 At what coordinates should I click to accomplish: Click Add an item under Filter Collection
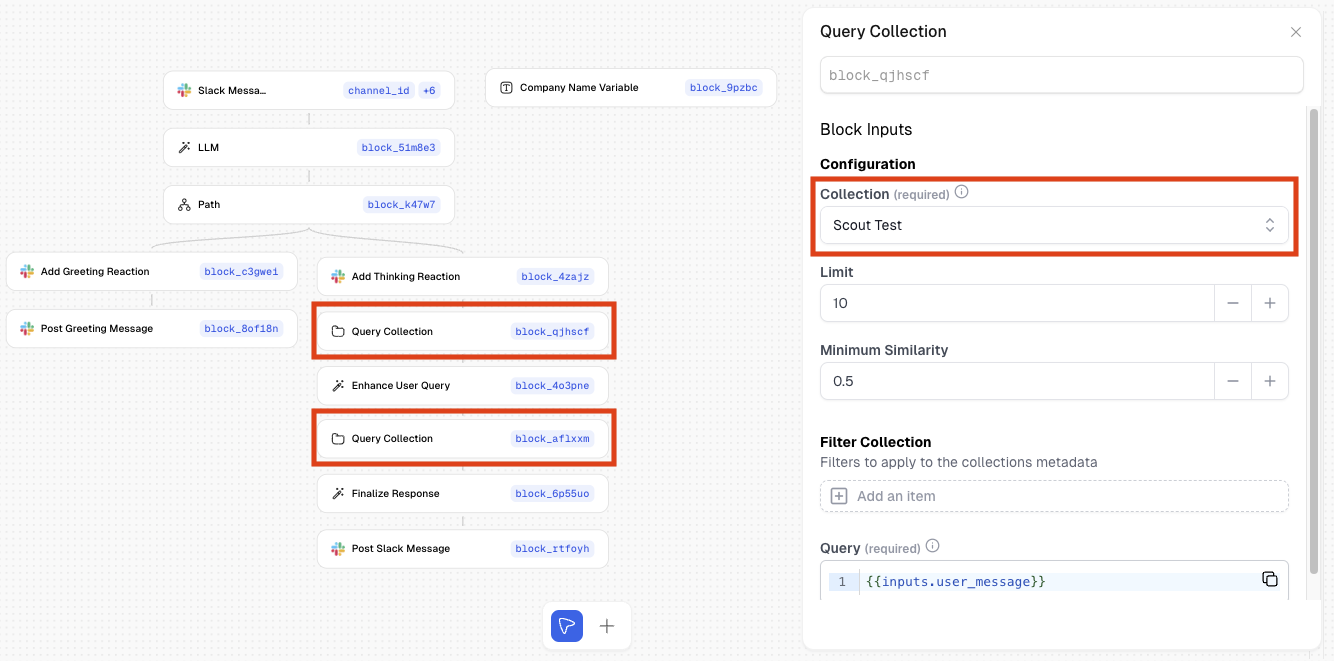1053,496
